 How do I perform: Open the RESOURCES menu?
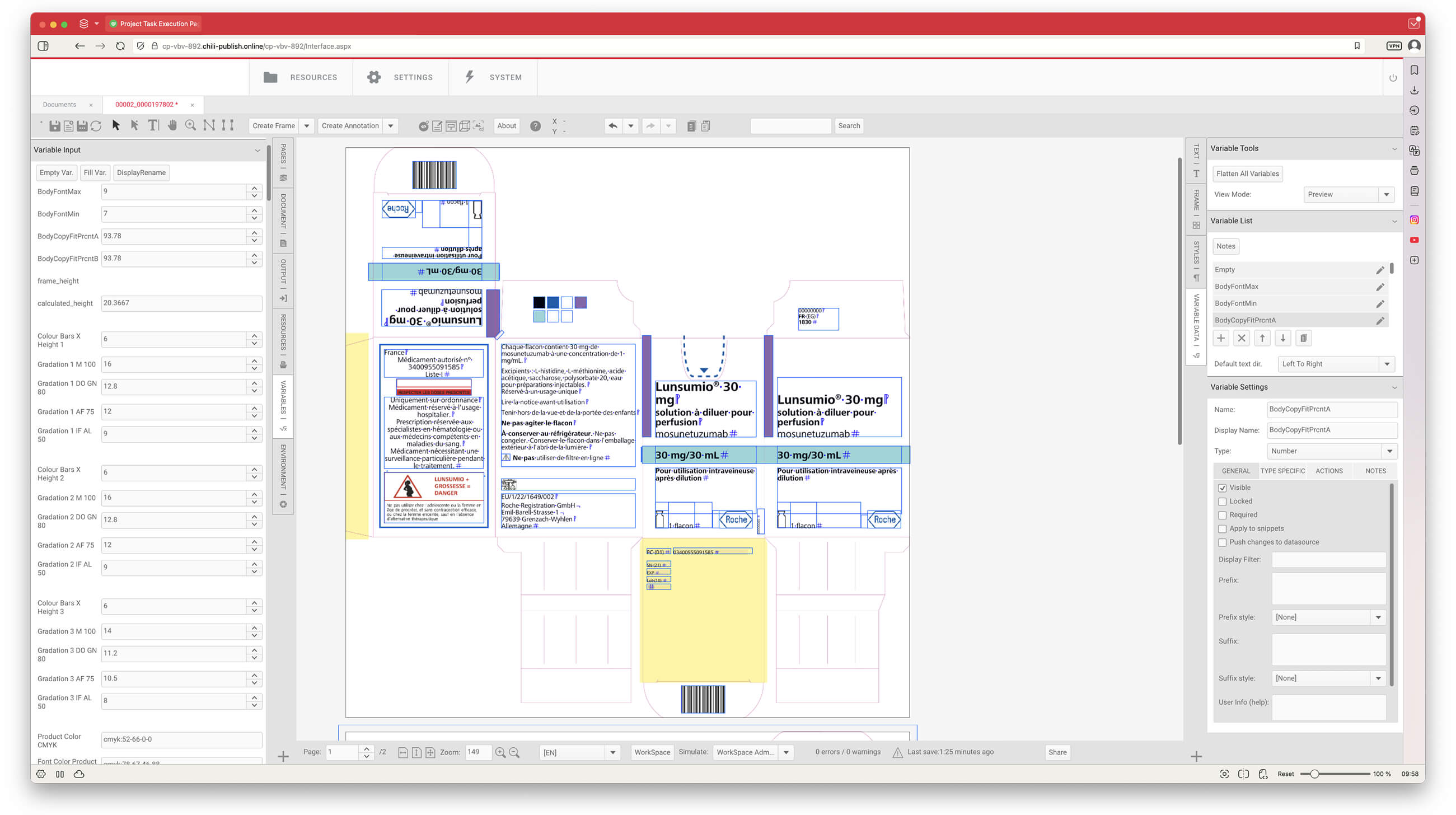click(301, 77)
